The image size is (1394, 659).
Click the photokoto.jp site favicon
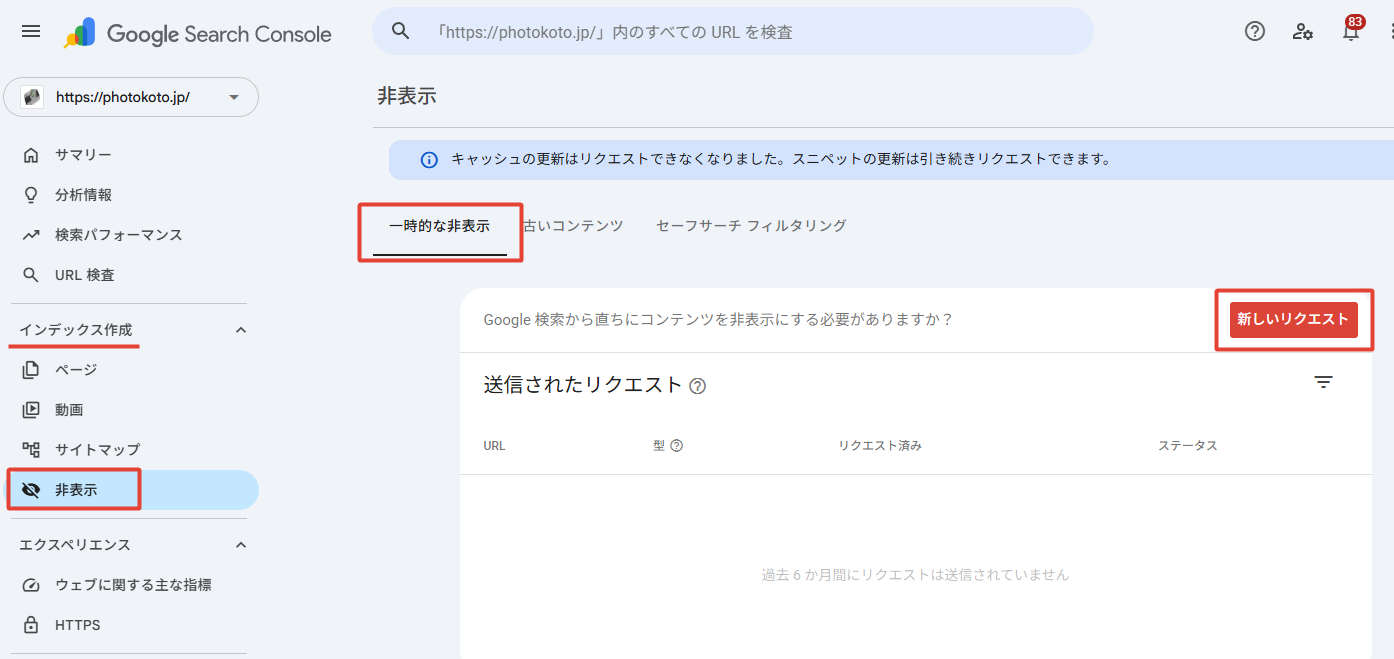click(32, 97)
